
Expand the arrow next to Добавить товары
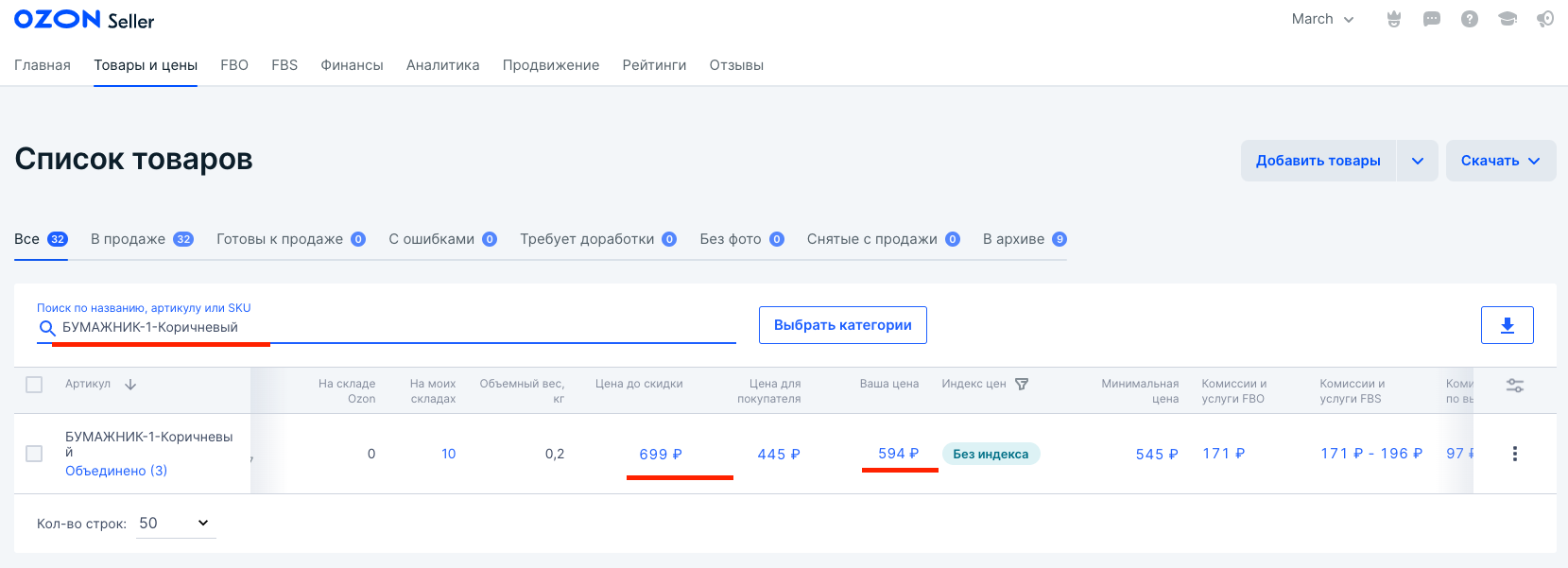[x=1417, y=162]
